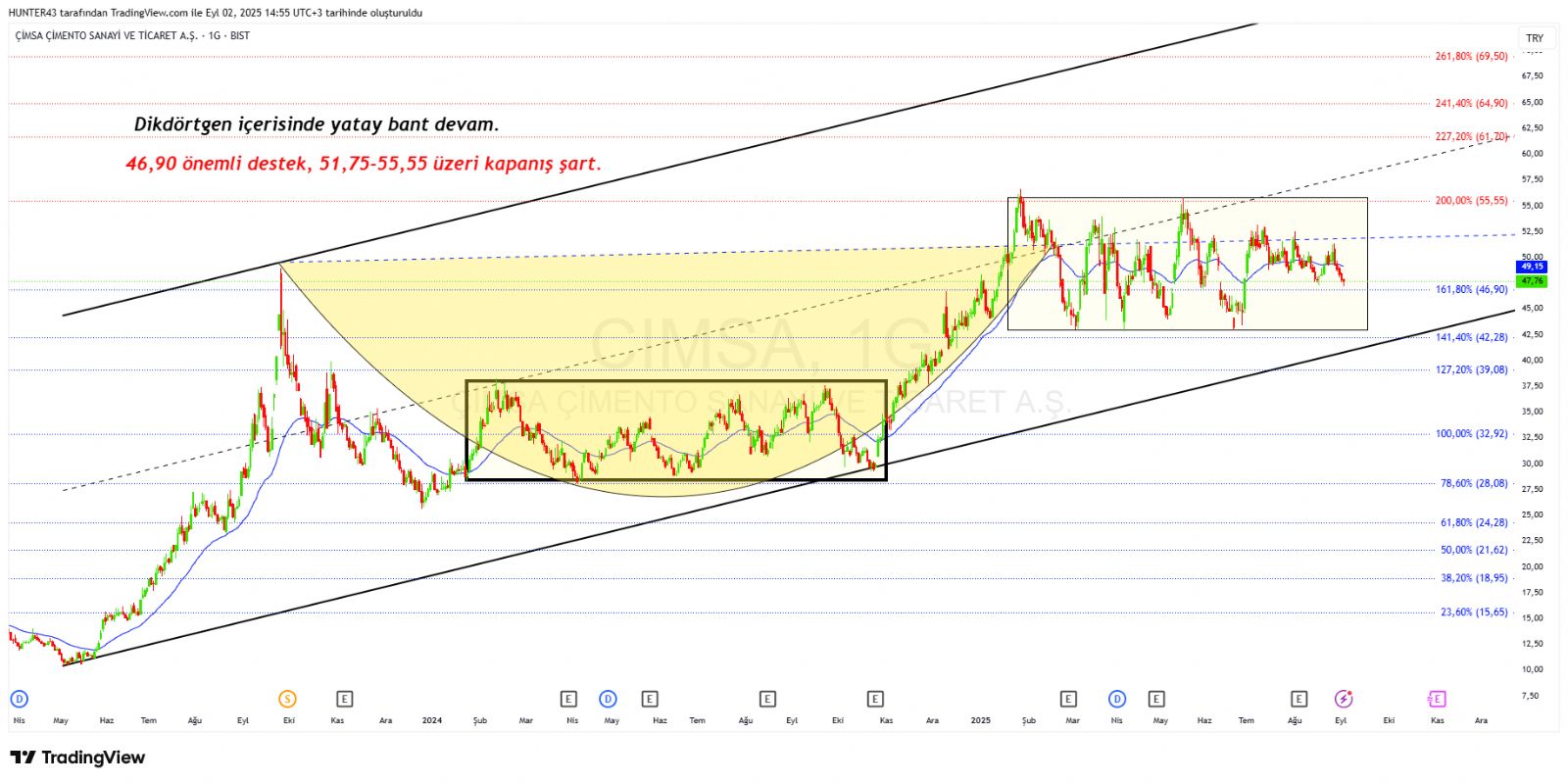Open the TRY currency selector
Image resolution: width=1568 pixels, height=783 pixels.
pyautogui.click(x=1535, y=38)
